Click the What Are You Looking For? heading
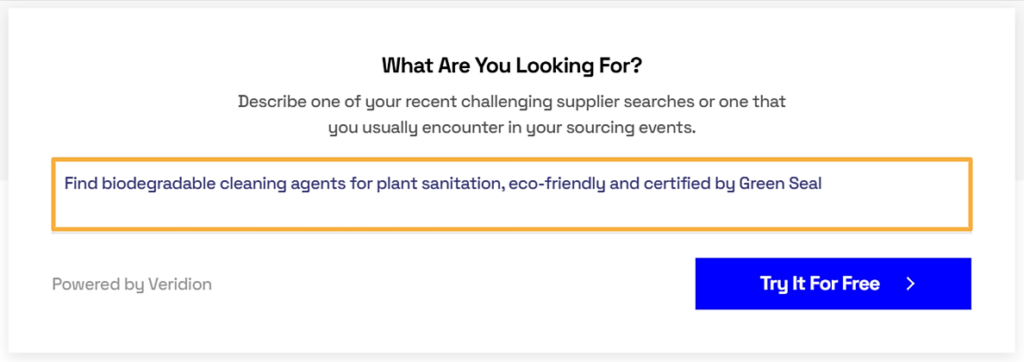The image size is (1024, 362). pyautogui.click(x=511, y=65)
